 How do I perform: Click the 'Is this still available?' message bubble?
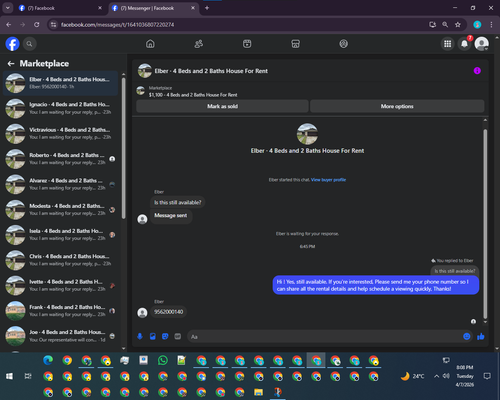[177, 202]
